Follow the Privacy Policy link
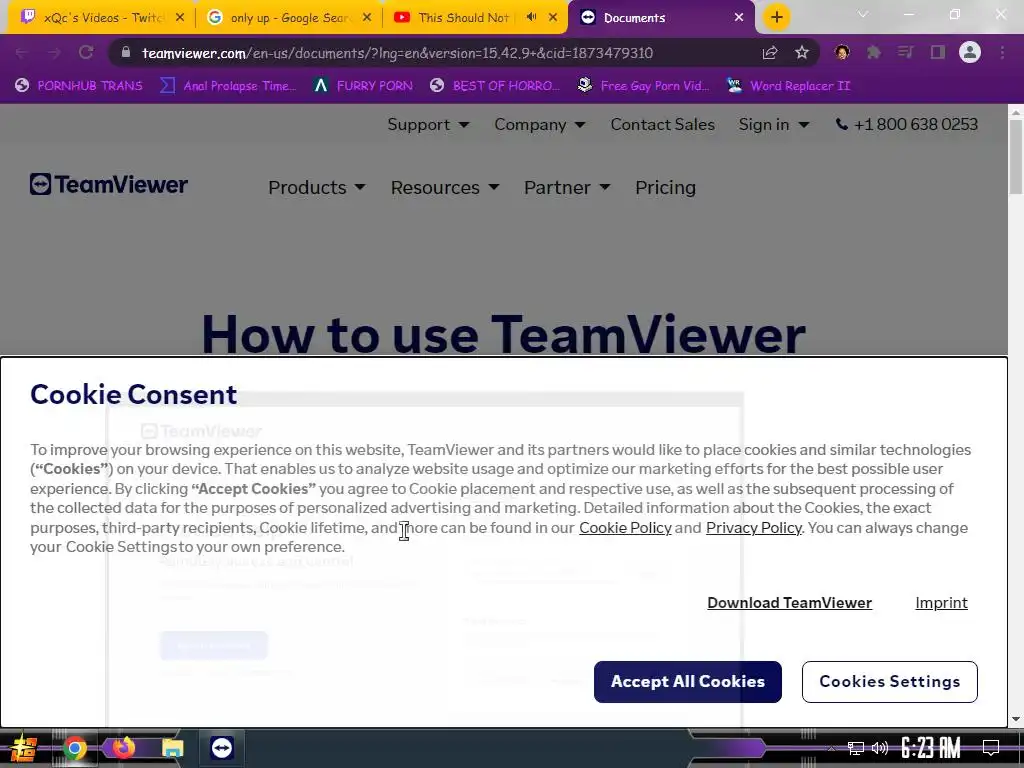Viewport: 1024px width, 768px height. tap(754, 528)
